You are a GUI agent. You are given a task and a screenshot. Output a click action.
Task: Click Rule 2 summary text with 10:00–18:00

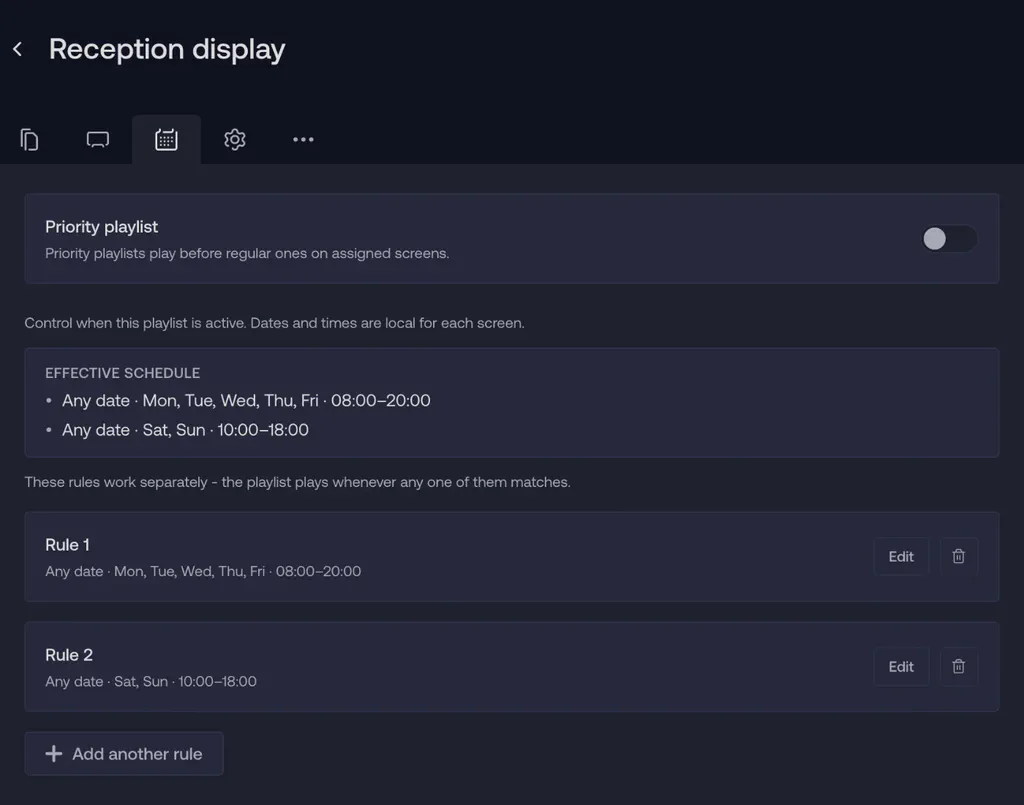tap(151, 682)
